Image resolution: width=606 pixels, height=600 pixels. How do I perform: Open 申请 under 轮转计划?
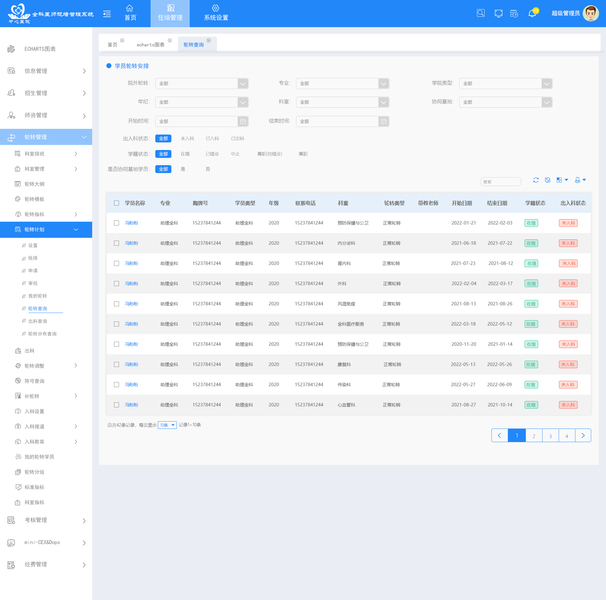click(x=33, y=271)
